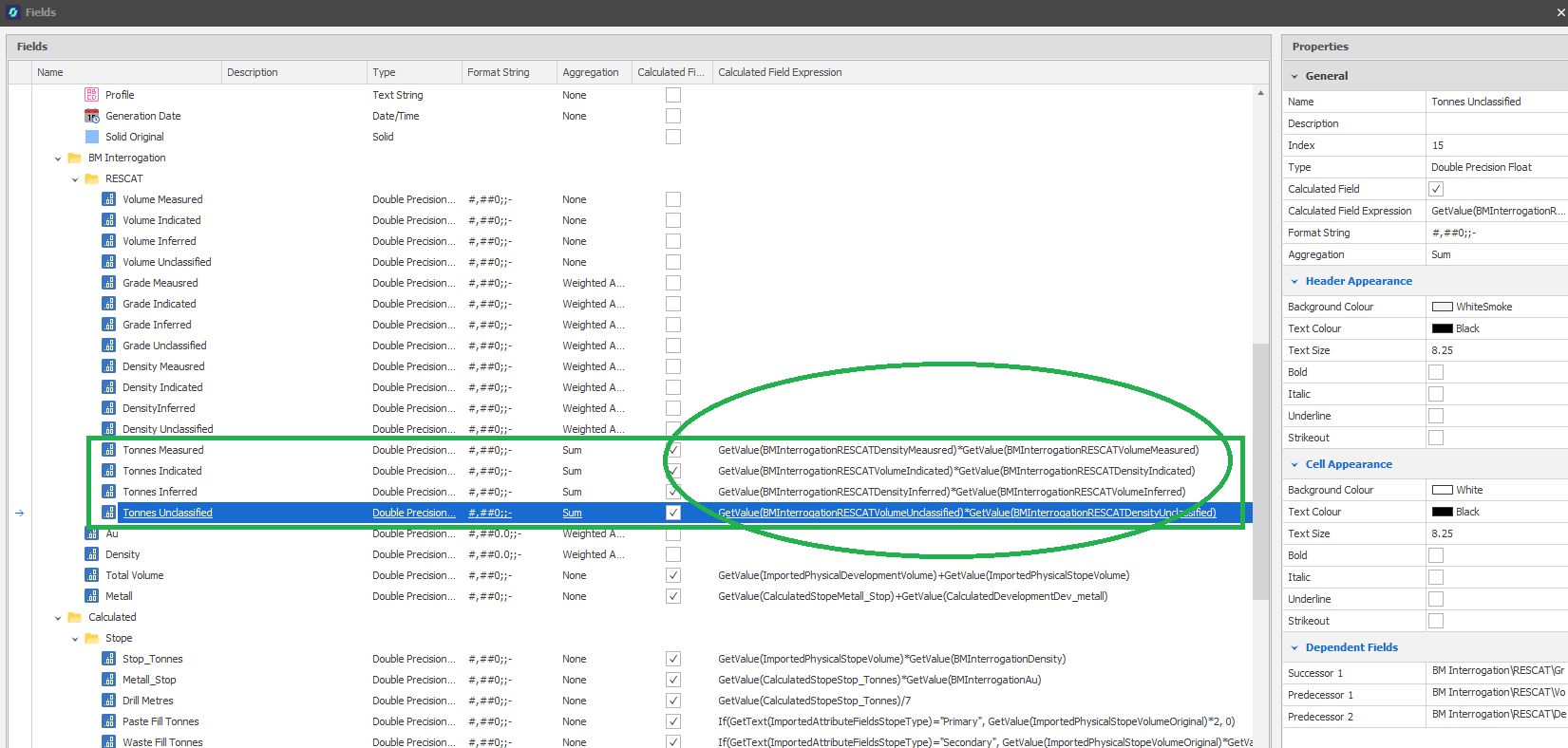Toggle Bold checkbox under Header Appearance

point(1436,372)
